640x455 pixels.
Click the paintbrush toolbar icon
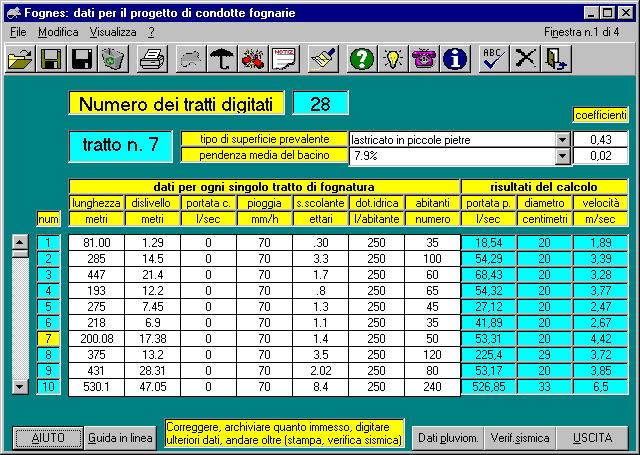pyautogui.click(x=321, y=60)
